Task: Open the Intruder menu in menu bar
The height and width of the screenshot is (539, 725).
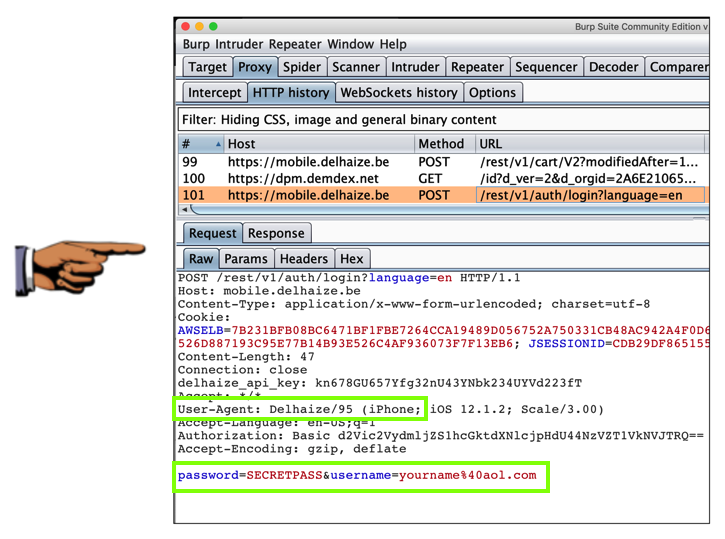Action: coord(239,44)
